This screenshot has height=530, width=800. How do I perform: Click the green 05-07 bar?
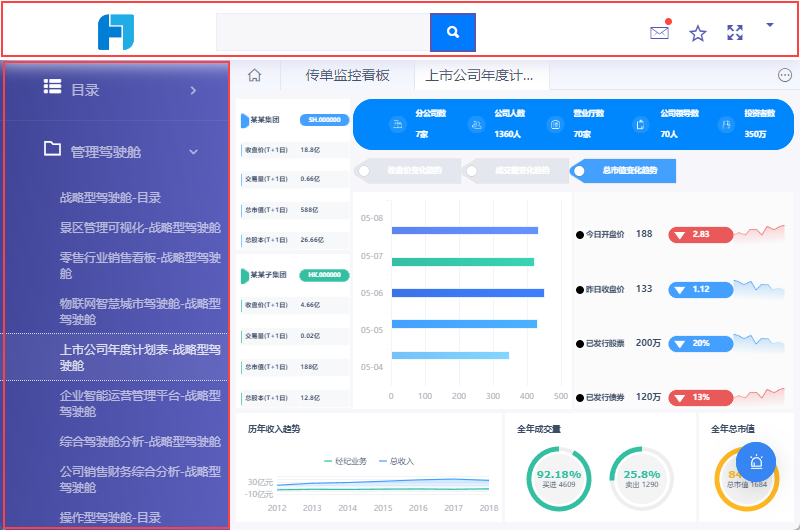coord(463,262)
